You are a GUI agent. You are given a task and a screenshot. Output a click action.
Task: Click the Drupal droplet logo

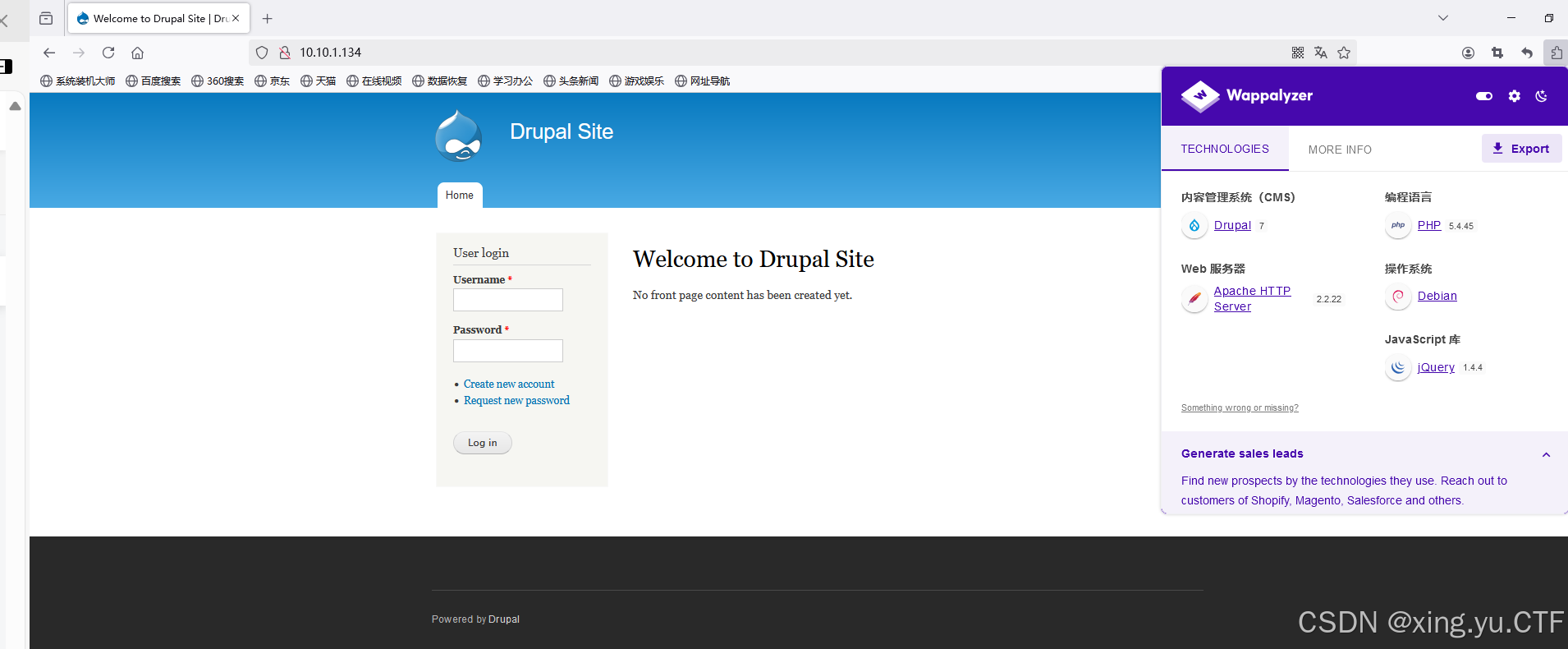[x=459, y=136]
